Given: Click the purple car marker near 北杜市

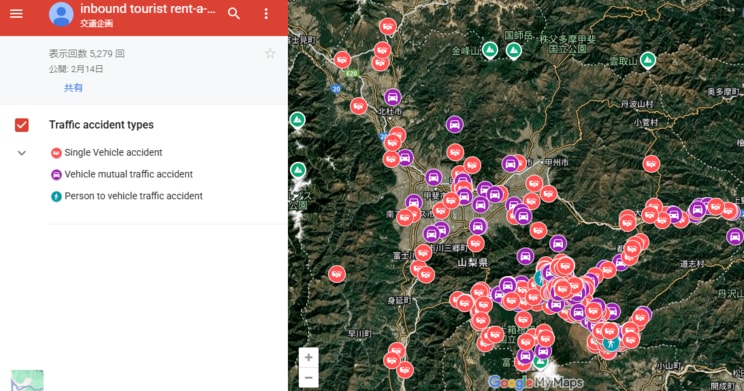Looking at the screenshot, I should (392, 97).
